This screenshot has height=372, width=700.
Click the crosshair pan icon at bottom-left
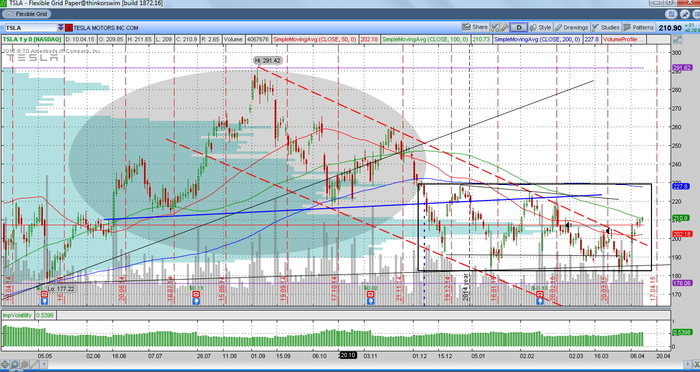(5, 364)
